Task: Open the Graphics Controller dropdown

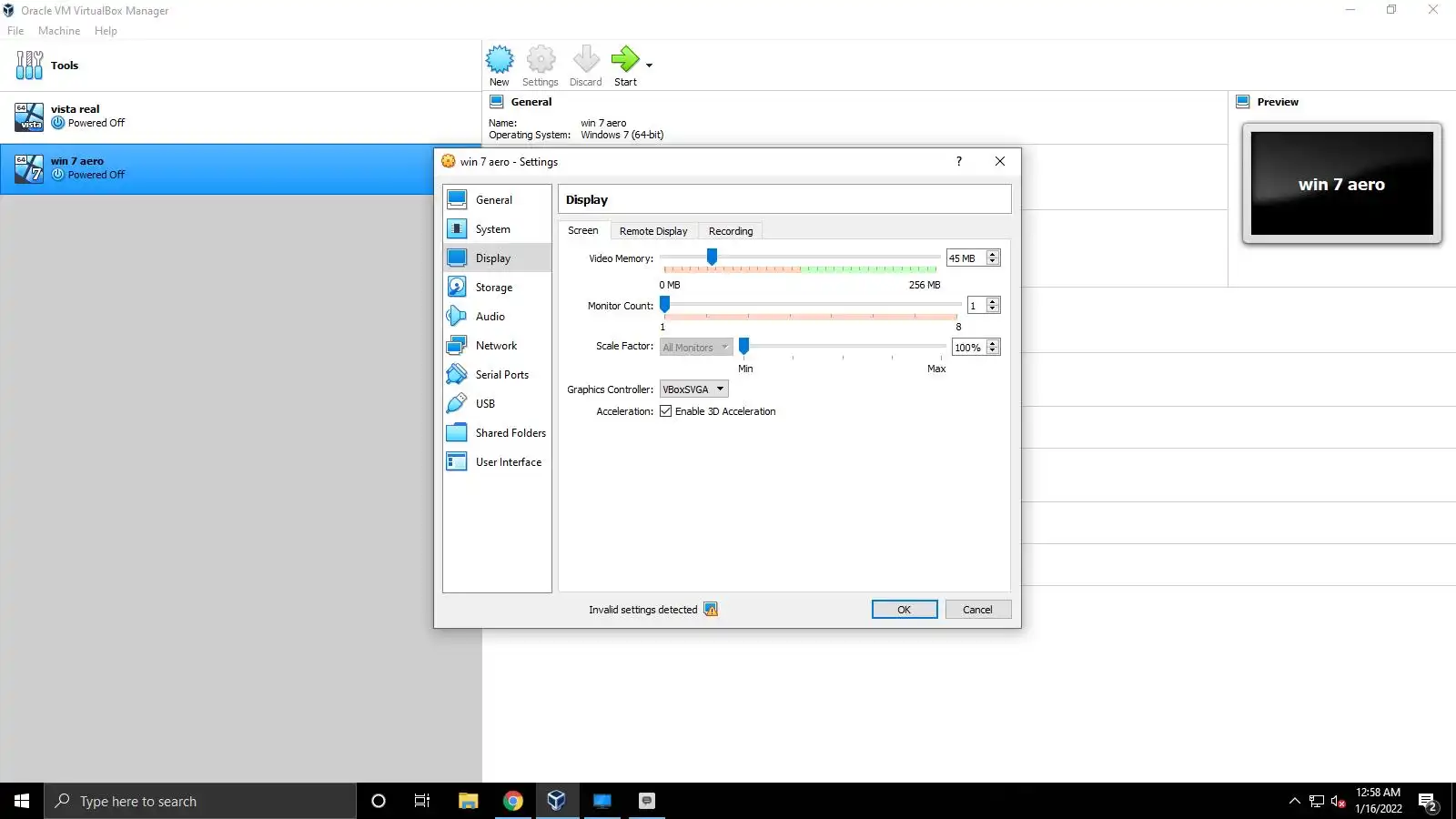Action: click(693, 389)
